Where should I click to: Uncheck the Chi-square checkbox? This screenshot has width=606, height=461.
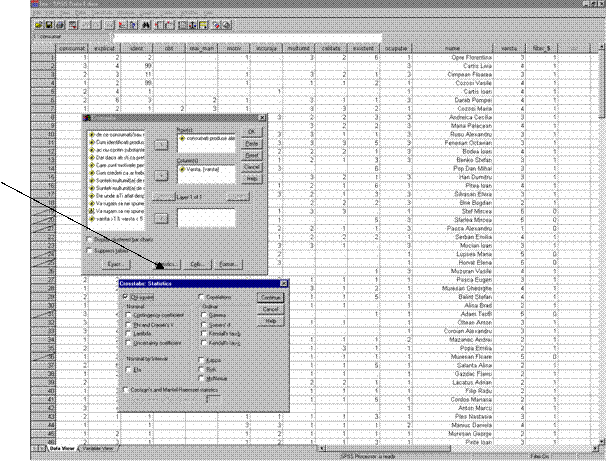pyautogui.click(x=126, y=297)
